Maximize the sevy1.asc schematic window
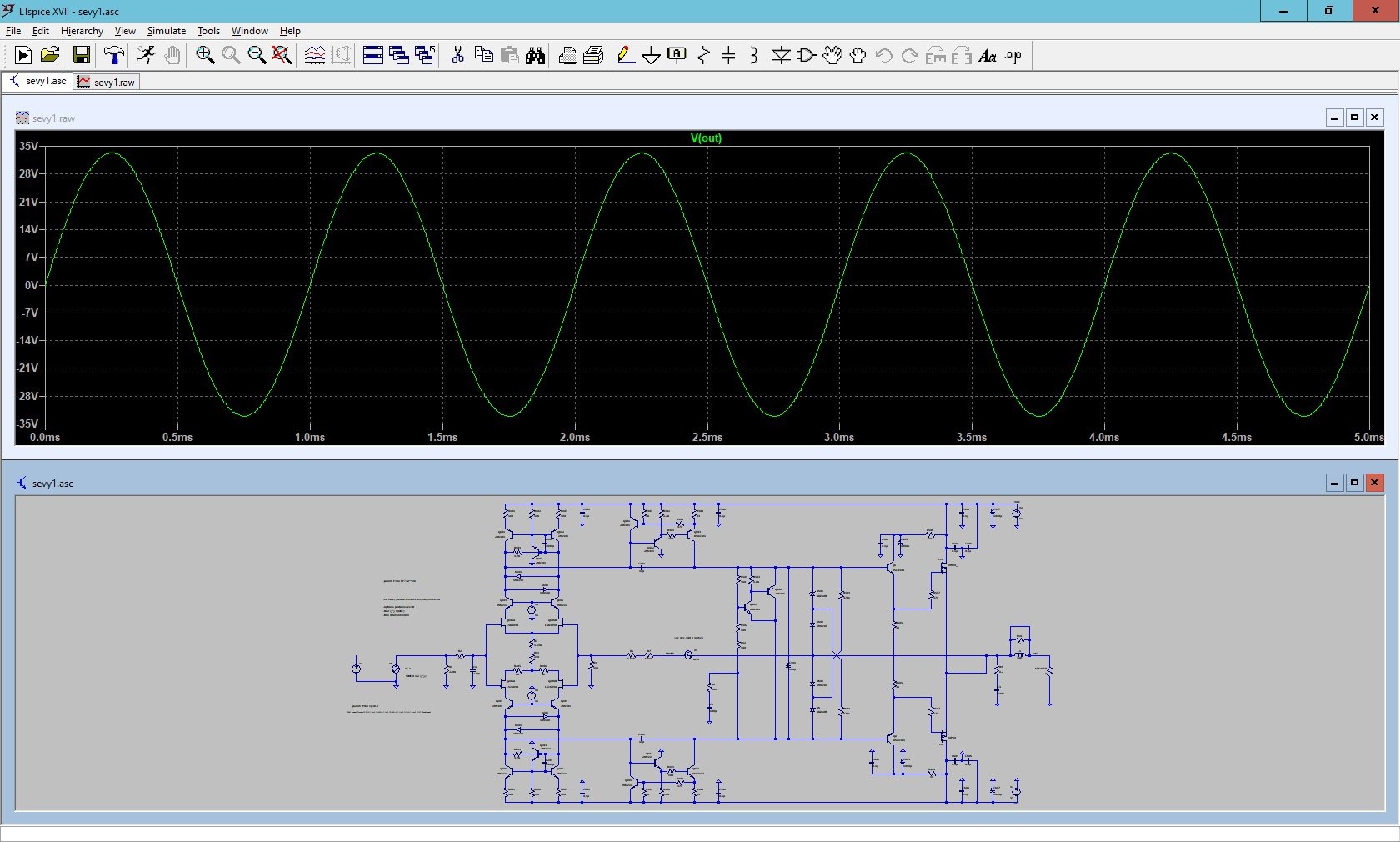This screenshot has width=1400, height=842. click(1354, 483)
